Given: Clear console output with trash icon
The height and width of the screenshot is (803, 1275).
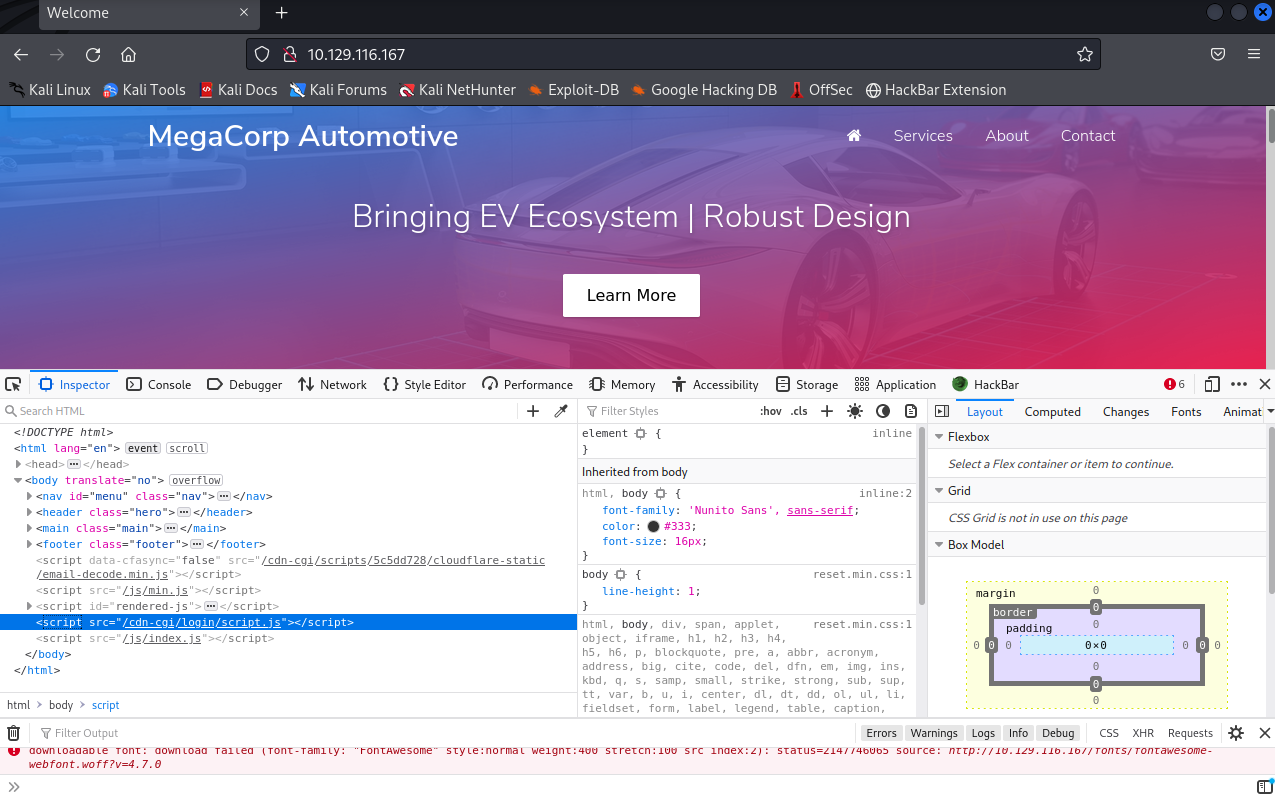Looking at the screenshot, I should click(14, 733).
